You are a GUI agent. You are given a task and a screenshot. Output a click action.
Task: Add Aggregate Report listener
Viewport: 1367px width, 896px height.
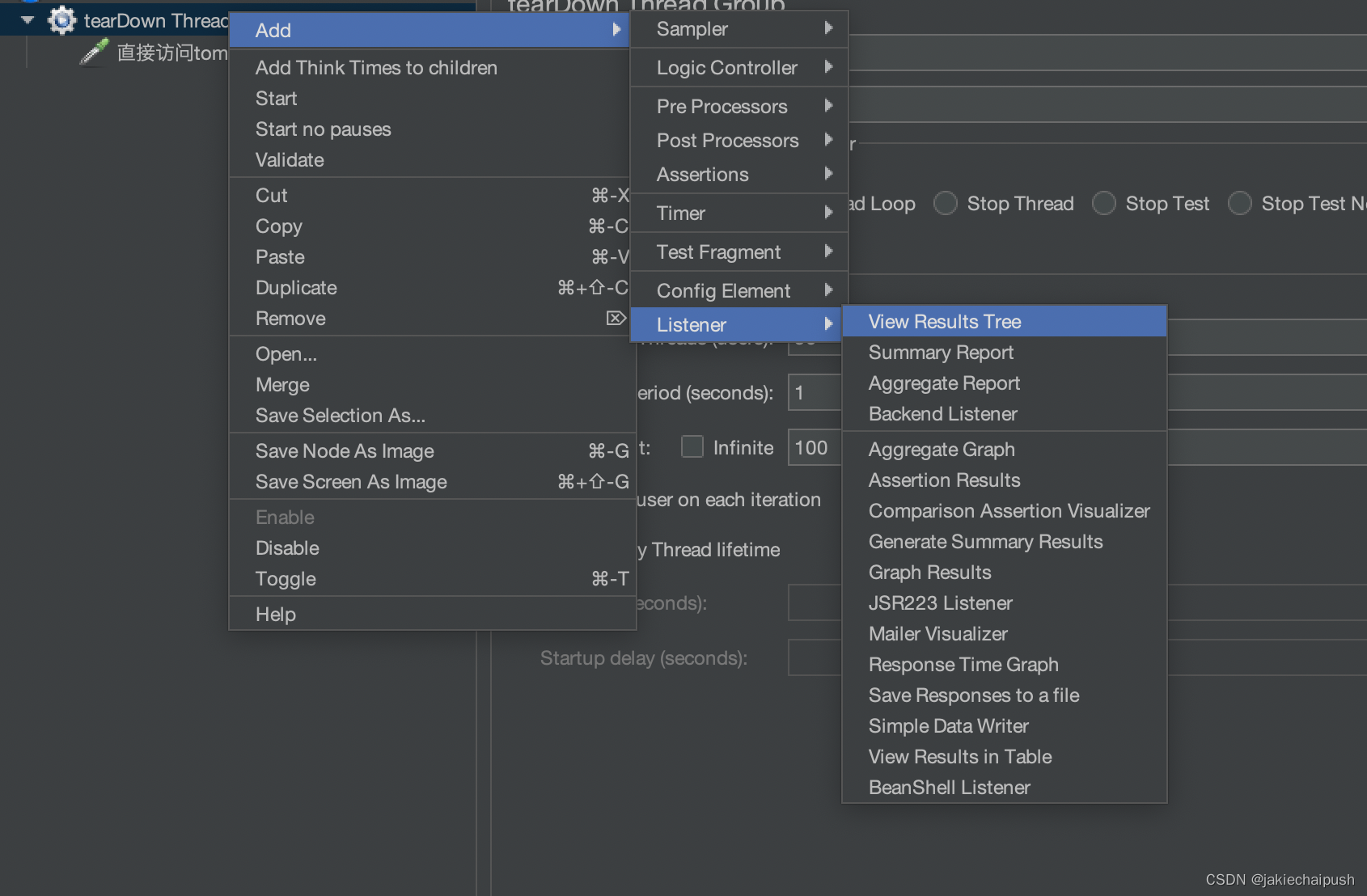pyautogui.click(x=1005, y=383)
